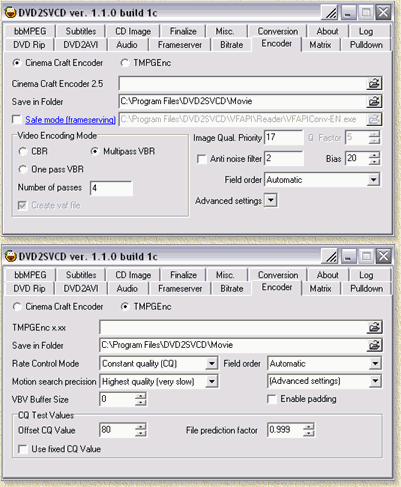
Task: Click DVD2SVCD app icon in top title bar
Action: [x=11, y=13]
